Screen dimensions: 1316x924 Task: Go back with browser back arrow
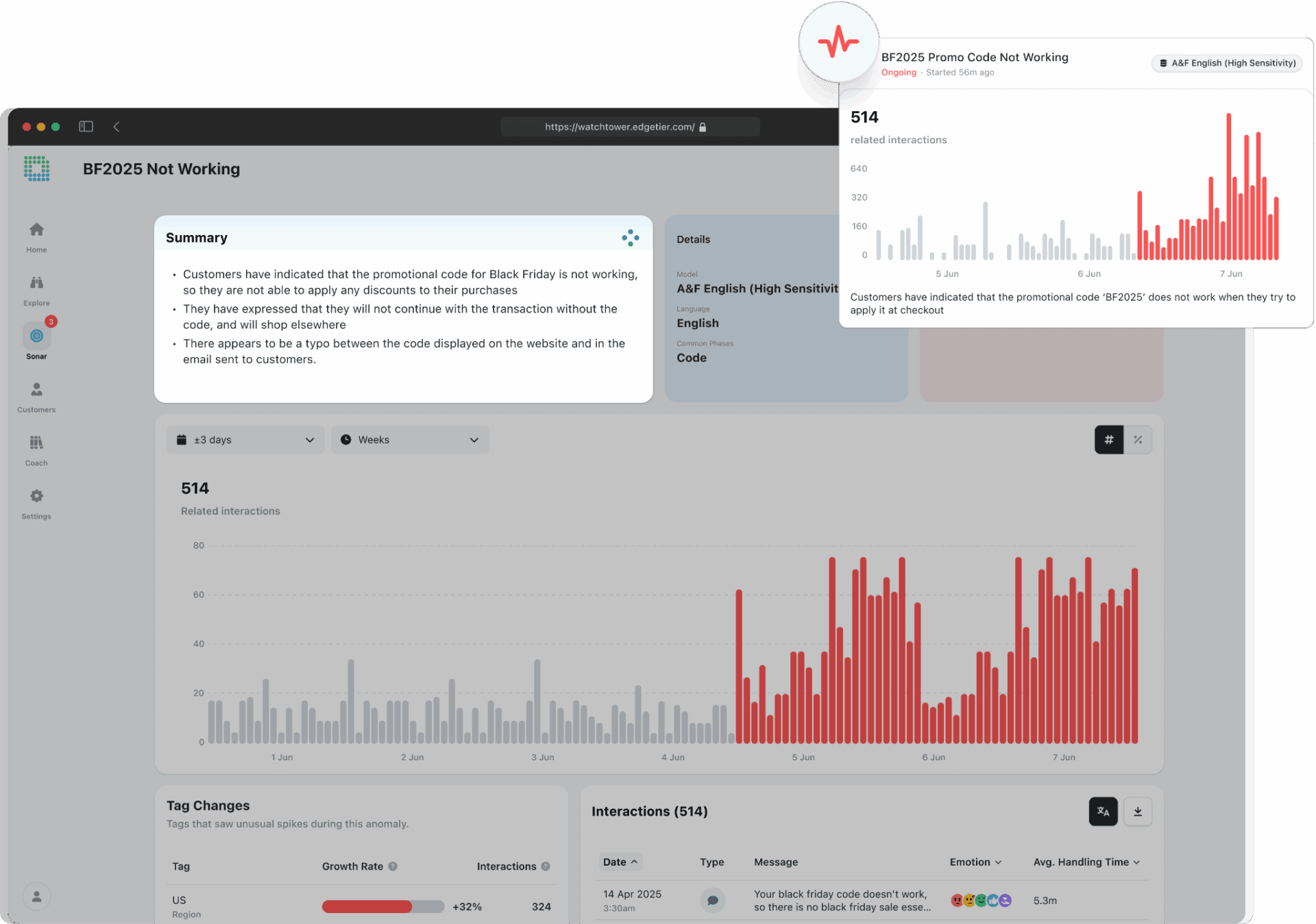coord(117,126)
